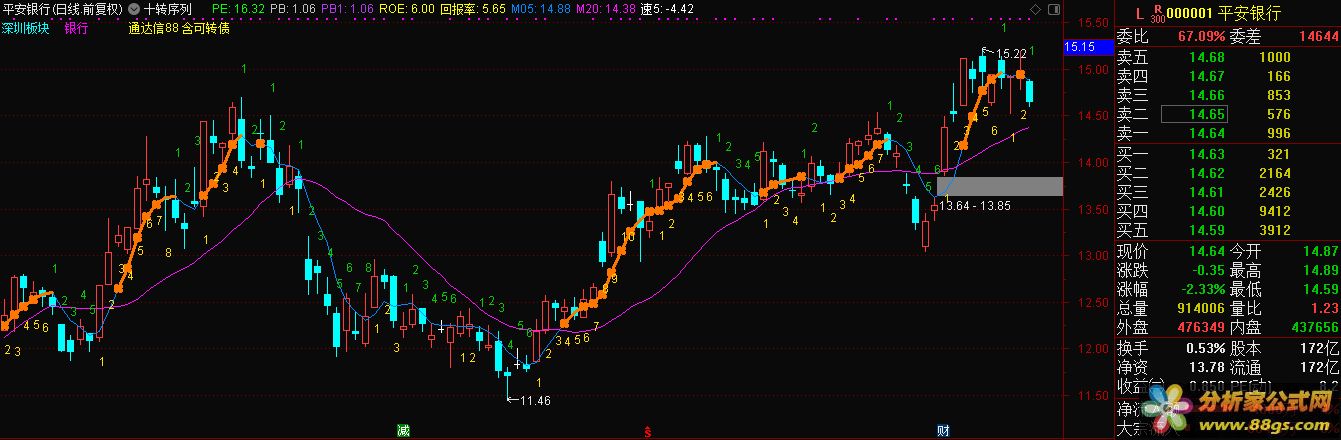Click the PB: 1.06 value
The image size is (1341, 440).
[293, 8]
